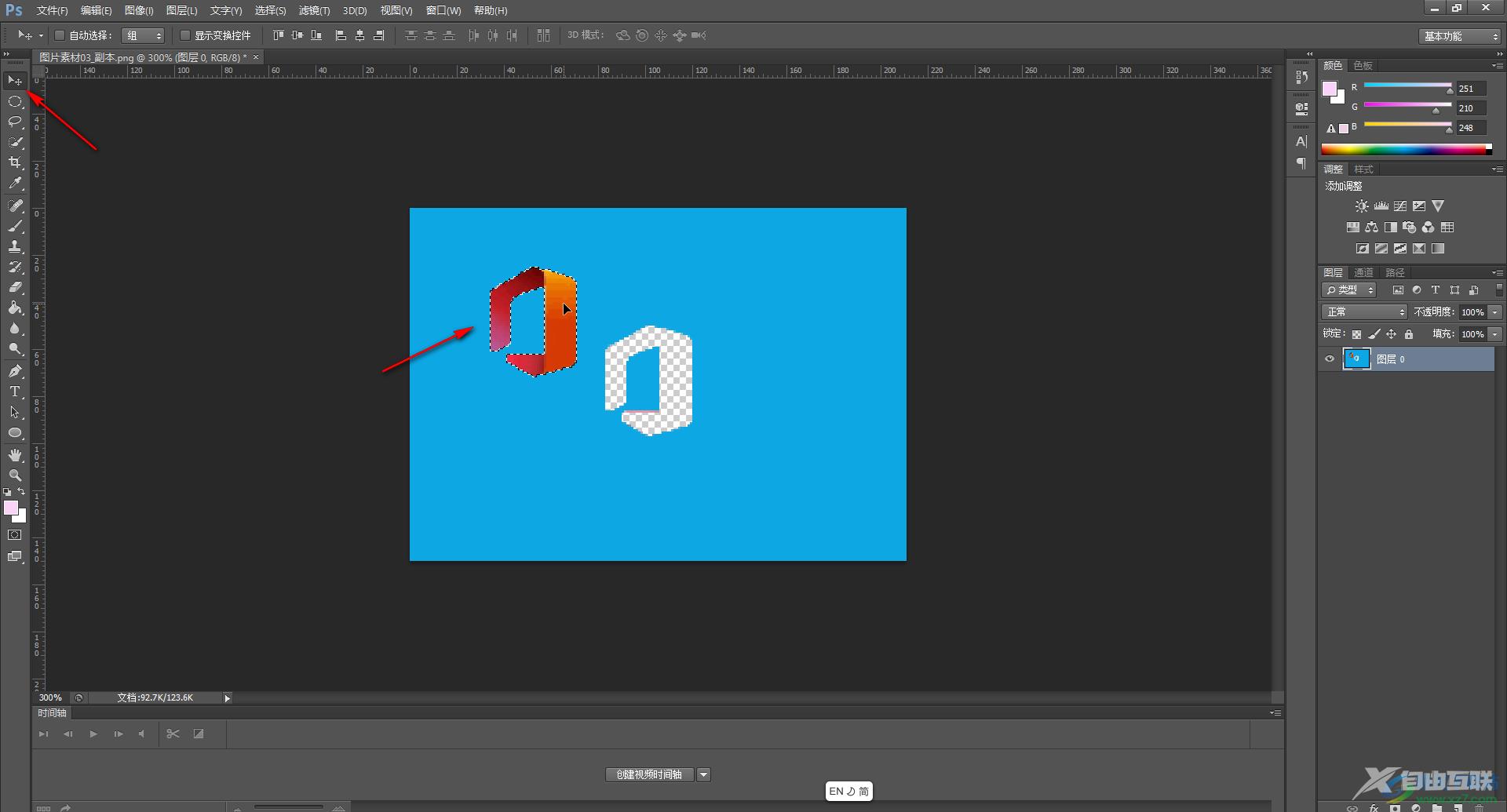This screenshot has width=1507, height=812.
Task: Switch to the 色板 tab
Action: pyautogui.click(x=1363, y=66)
